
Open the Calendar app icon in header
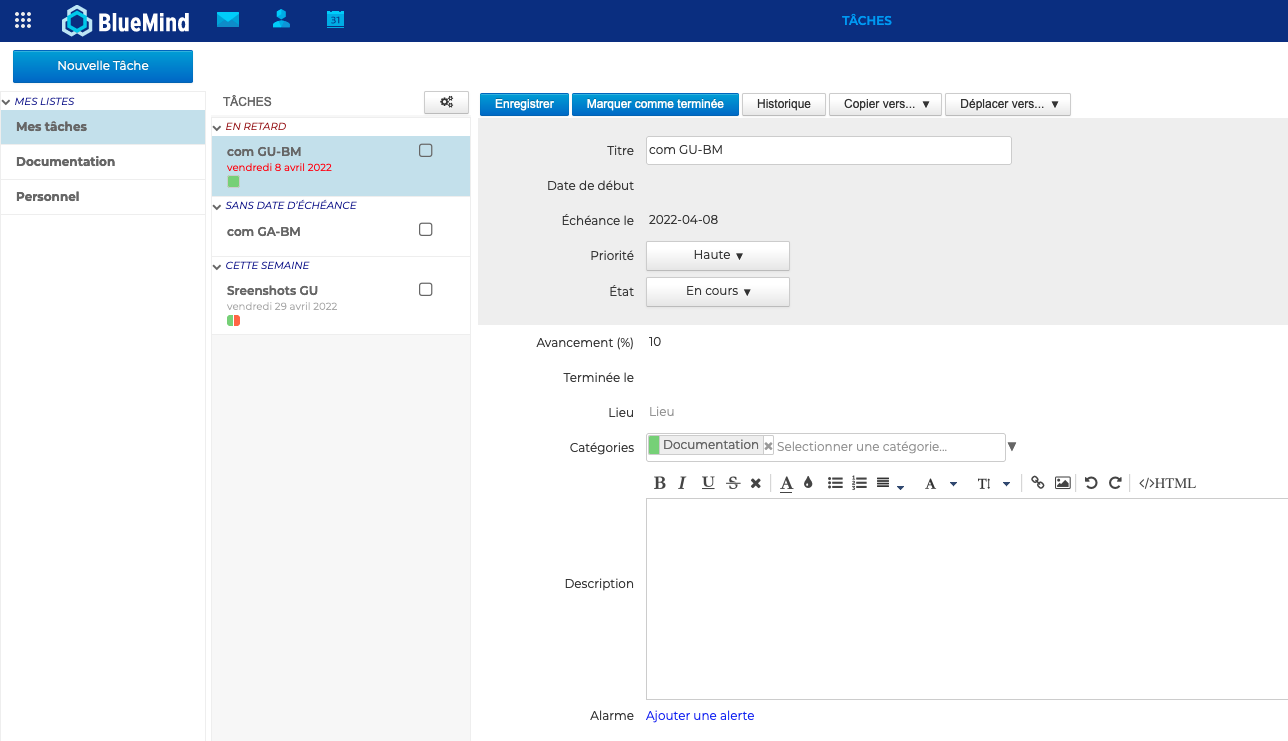coord(335,19)
